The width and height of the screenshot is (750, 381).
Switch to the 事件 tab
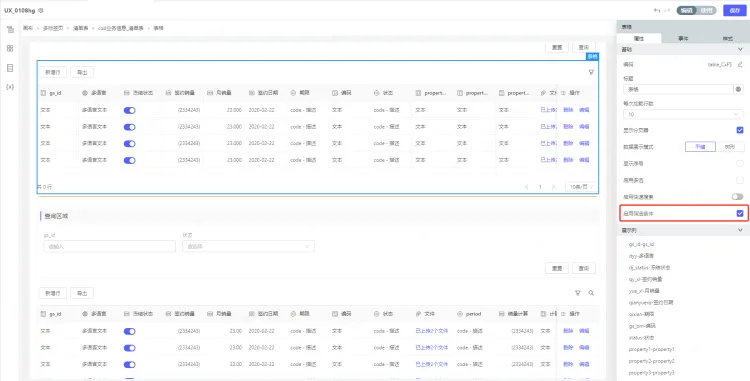[683, 38]
